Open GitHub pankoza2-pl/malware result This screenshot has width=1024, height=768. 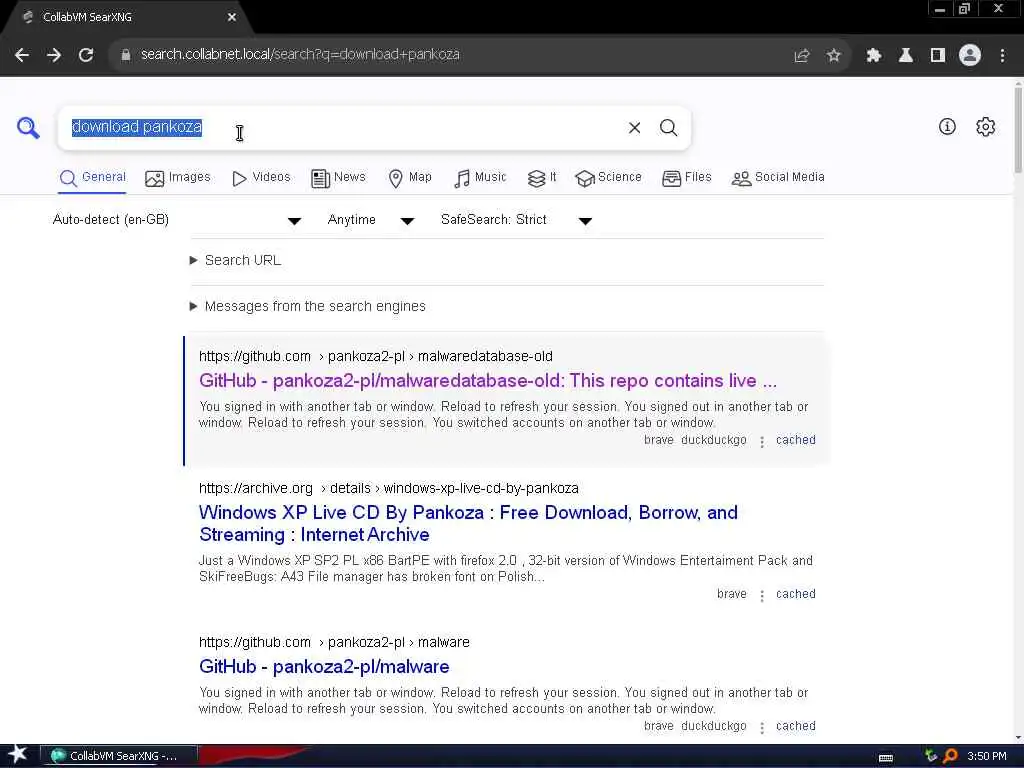point(324,667)
